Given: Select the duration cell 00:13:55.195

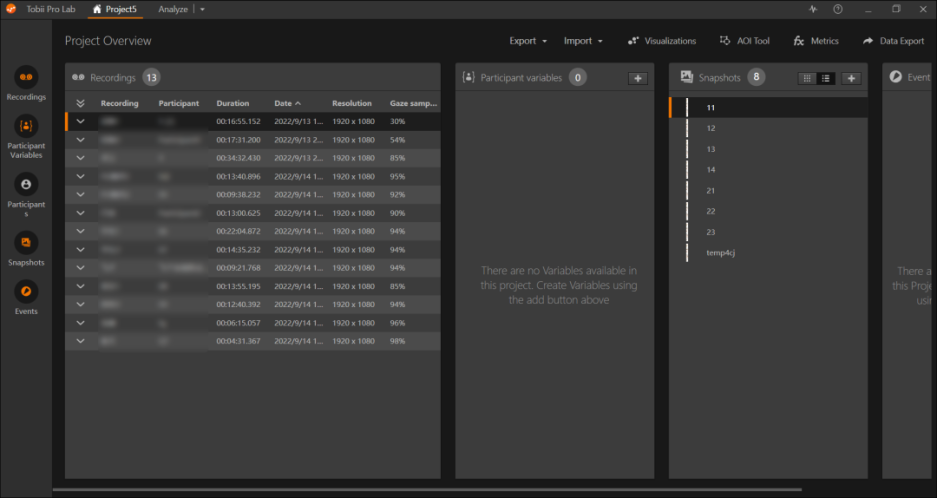Looking at the screenshot, I should (x=238, y=286).
